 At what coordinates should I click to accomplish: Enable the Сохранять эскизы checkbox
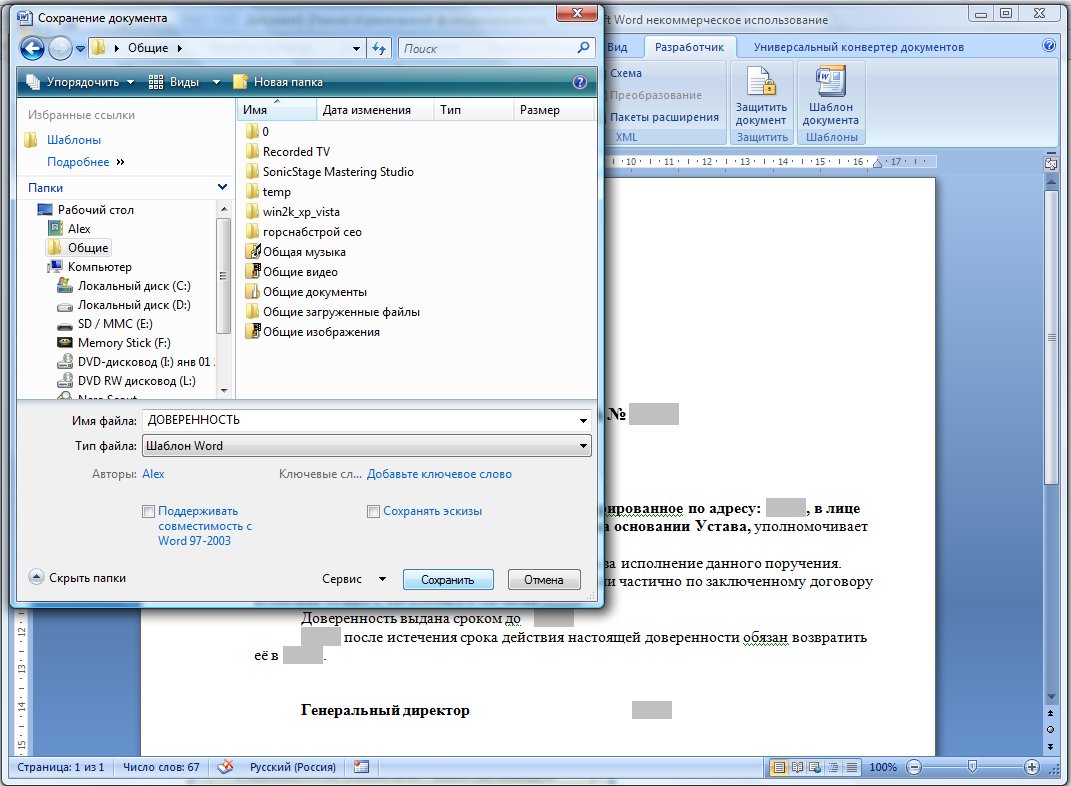tap(373, 511)
